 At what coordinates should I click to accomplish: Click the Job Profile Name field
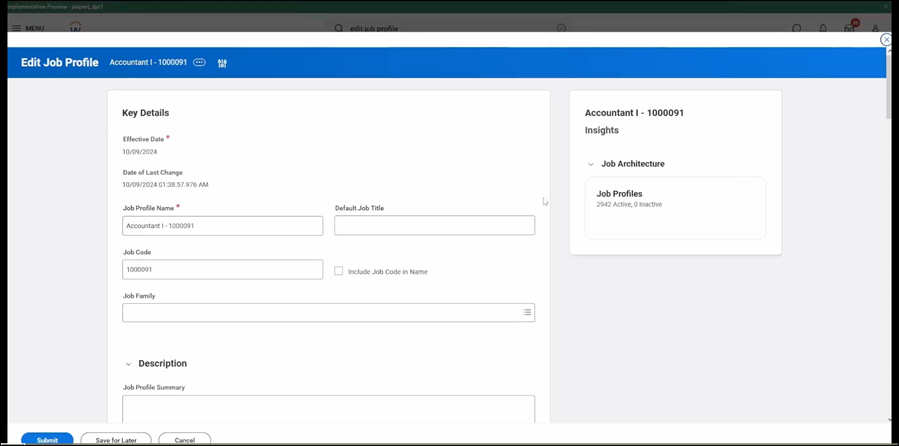tap(222, 226)
